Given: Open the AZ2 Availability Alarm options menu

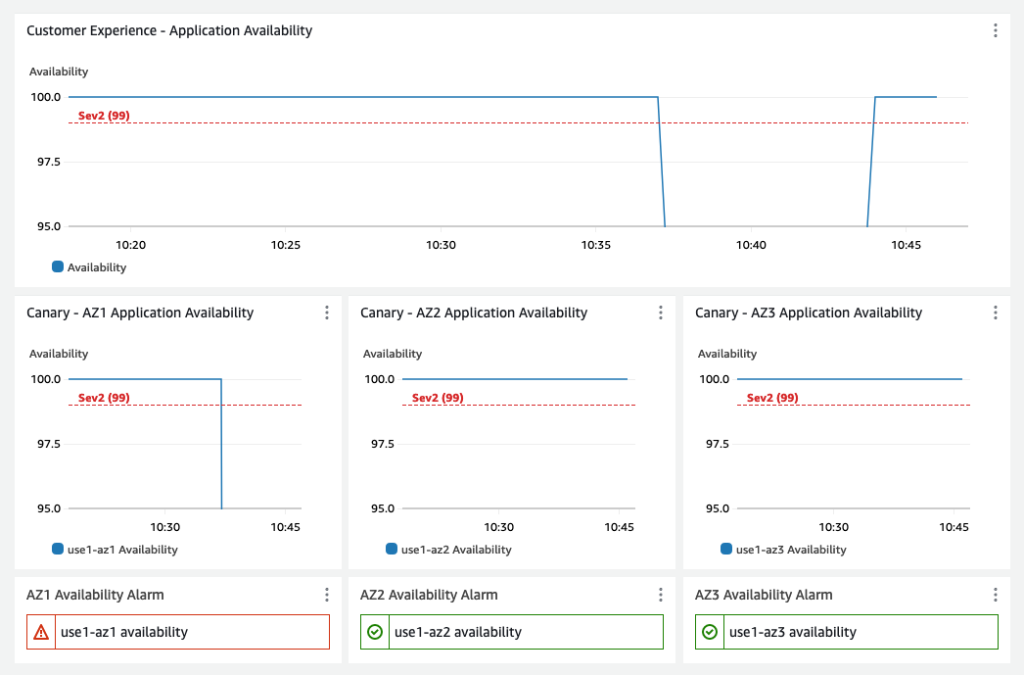Looking at the screenshot, I should point(661,594).
